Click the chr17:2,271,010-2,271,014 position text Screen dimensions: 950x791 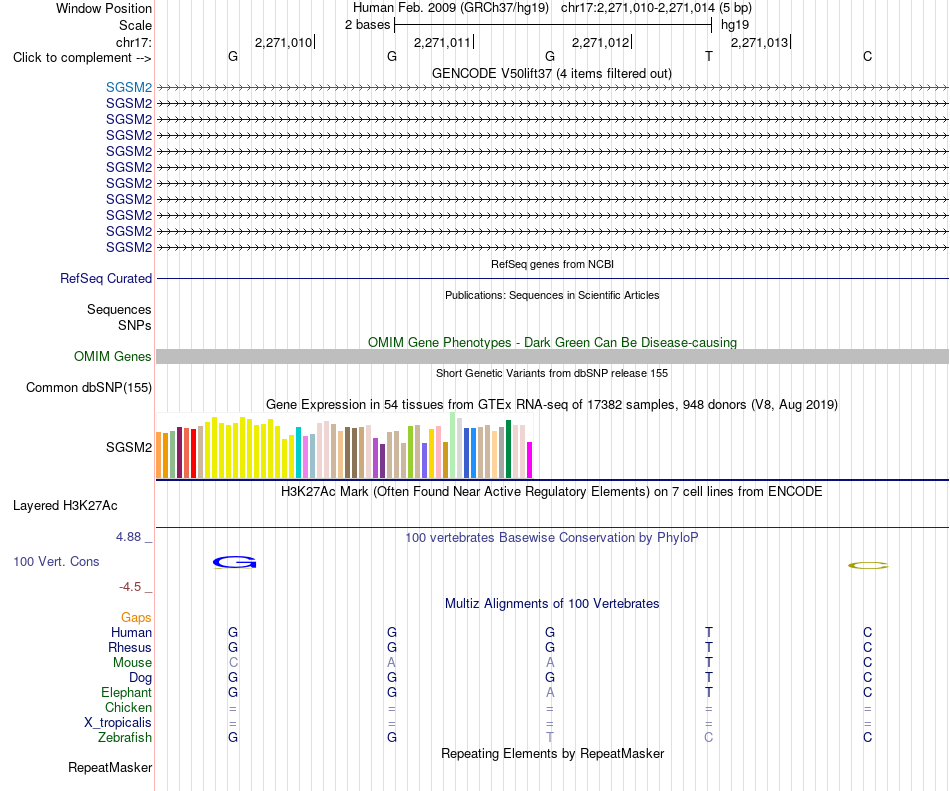pos(639,8)
